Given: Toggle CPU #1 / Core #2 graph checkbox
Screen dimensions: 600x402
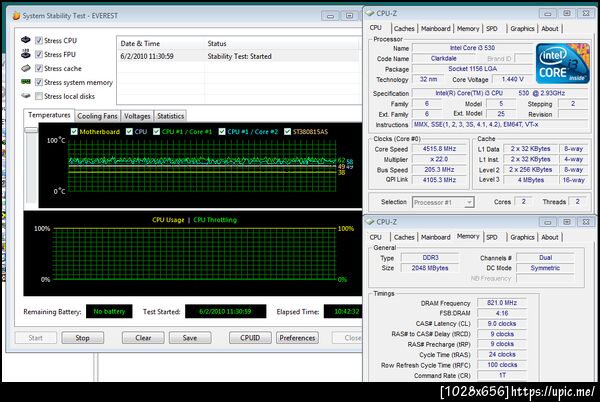Looking at the screenshot, I should pyautogui.click(x=222, y=132).
